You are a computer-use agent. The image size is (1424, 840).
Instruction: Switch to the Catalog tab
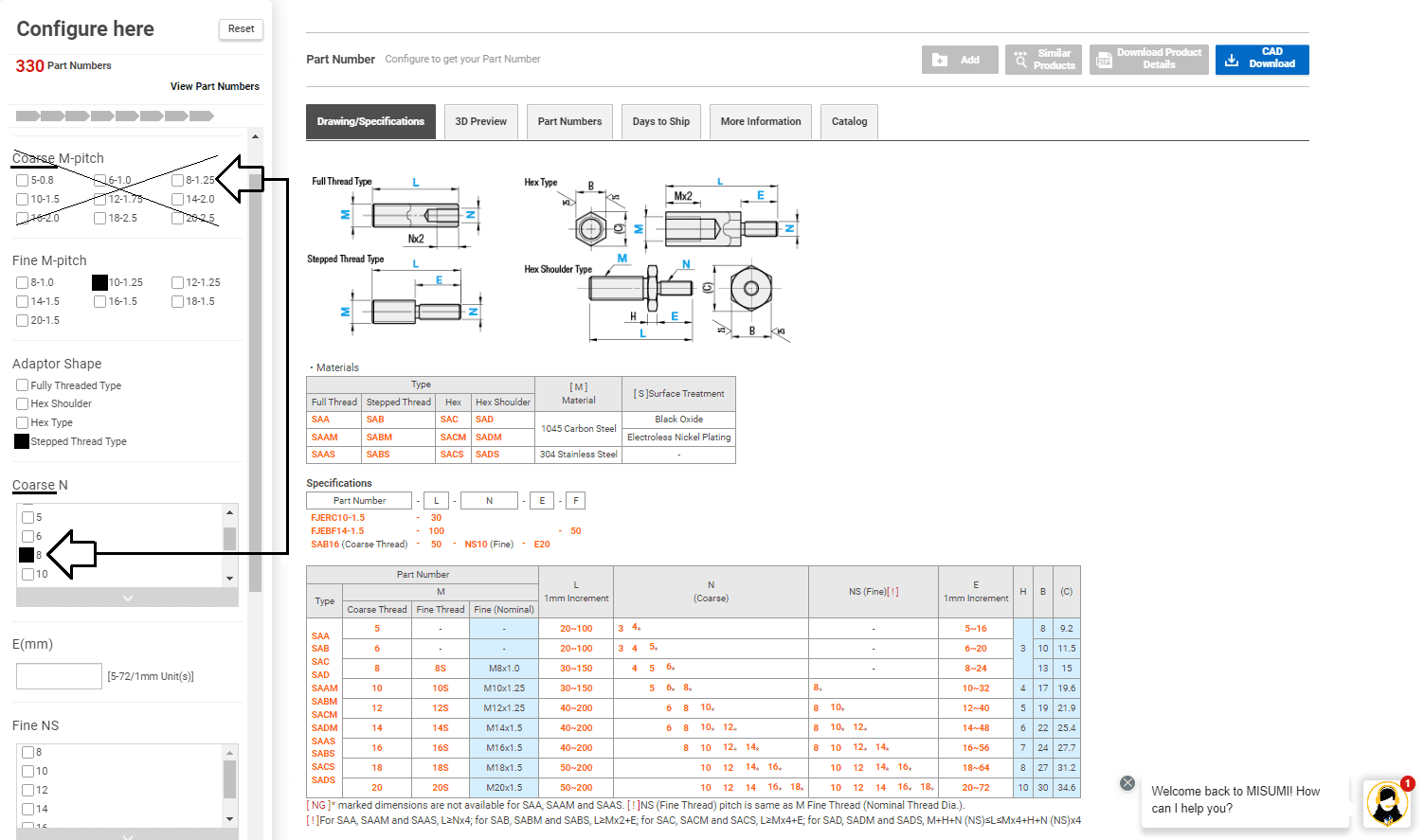850,121
